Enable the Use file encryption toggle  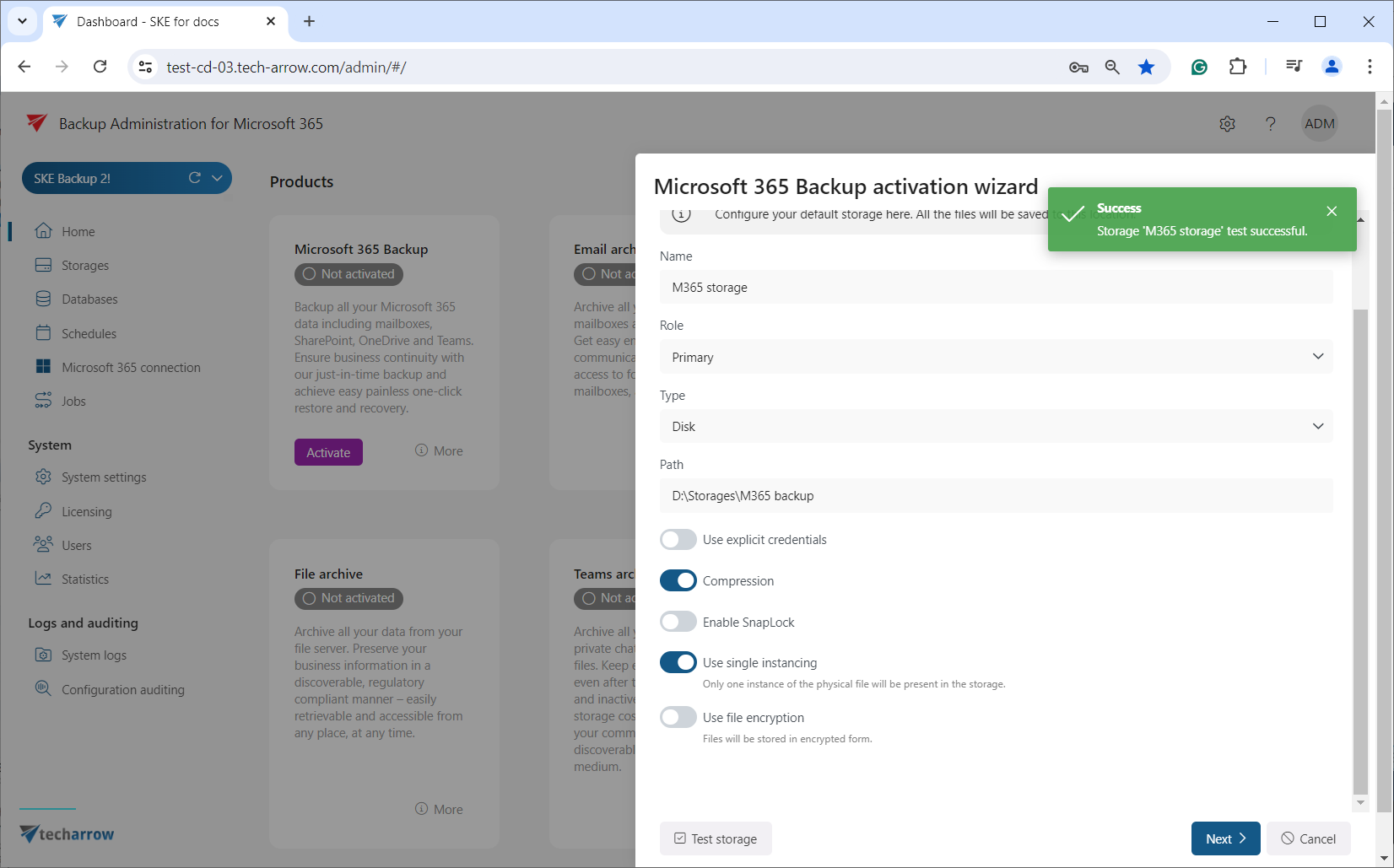tap(678, 718)
